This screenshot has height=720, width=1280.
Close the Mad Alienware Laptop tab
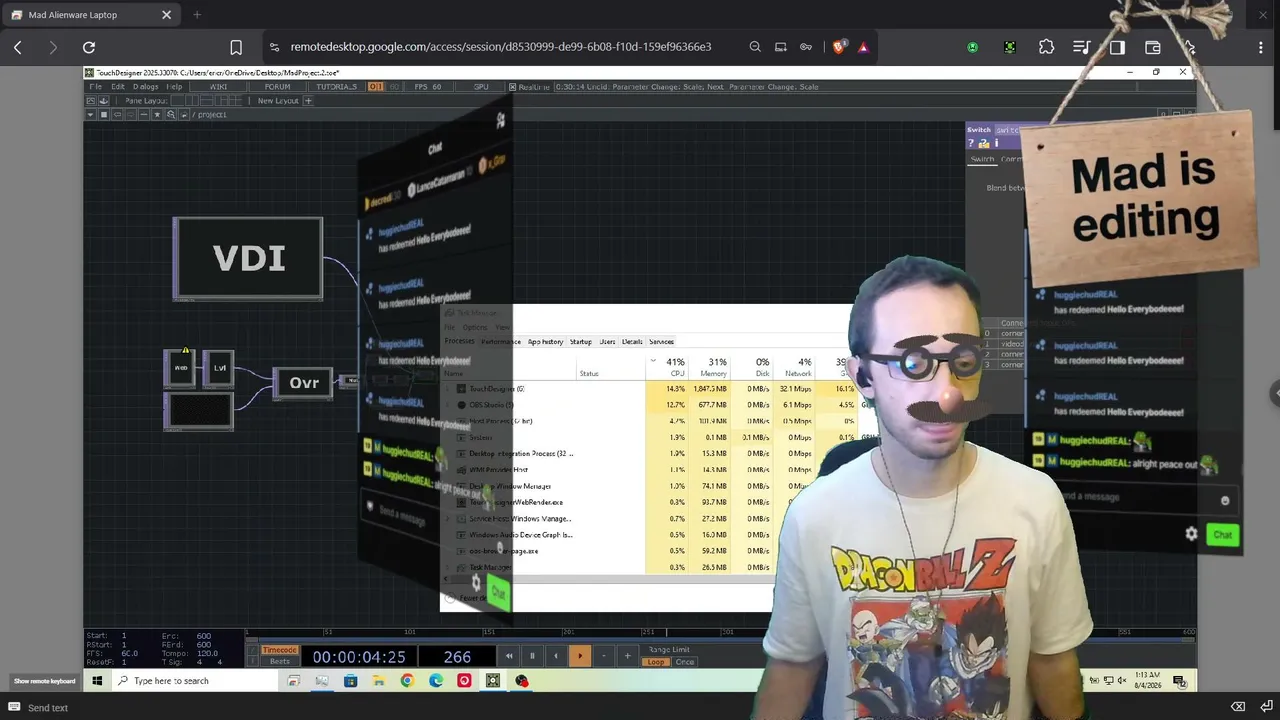[167, 15]
